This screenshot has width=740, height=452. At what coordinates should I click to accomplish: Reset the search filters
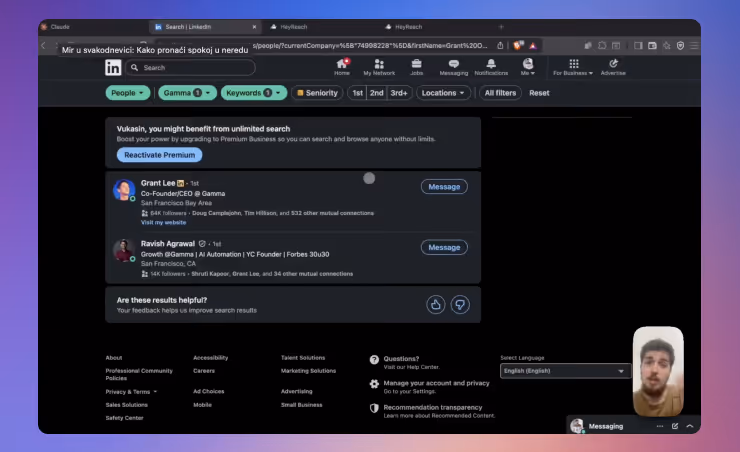click(539, 93)
